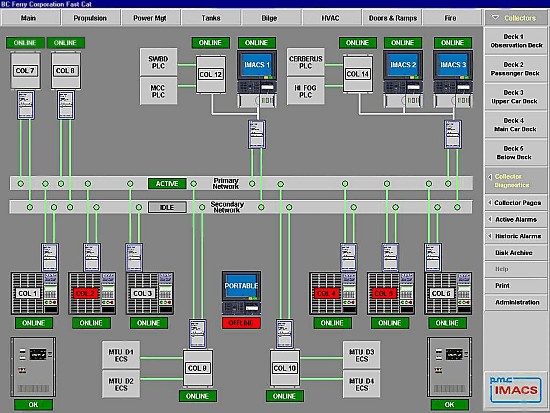This screenshot has width=550, height=413.
Task: Click the HI FOG PLC box
Action: tap(306, 91)
